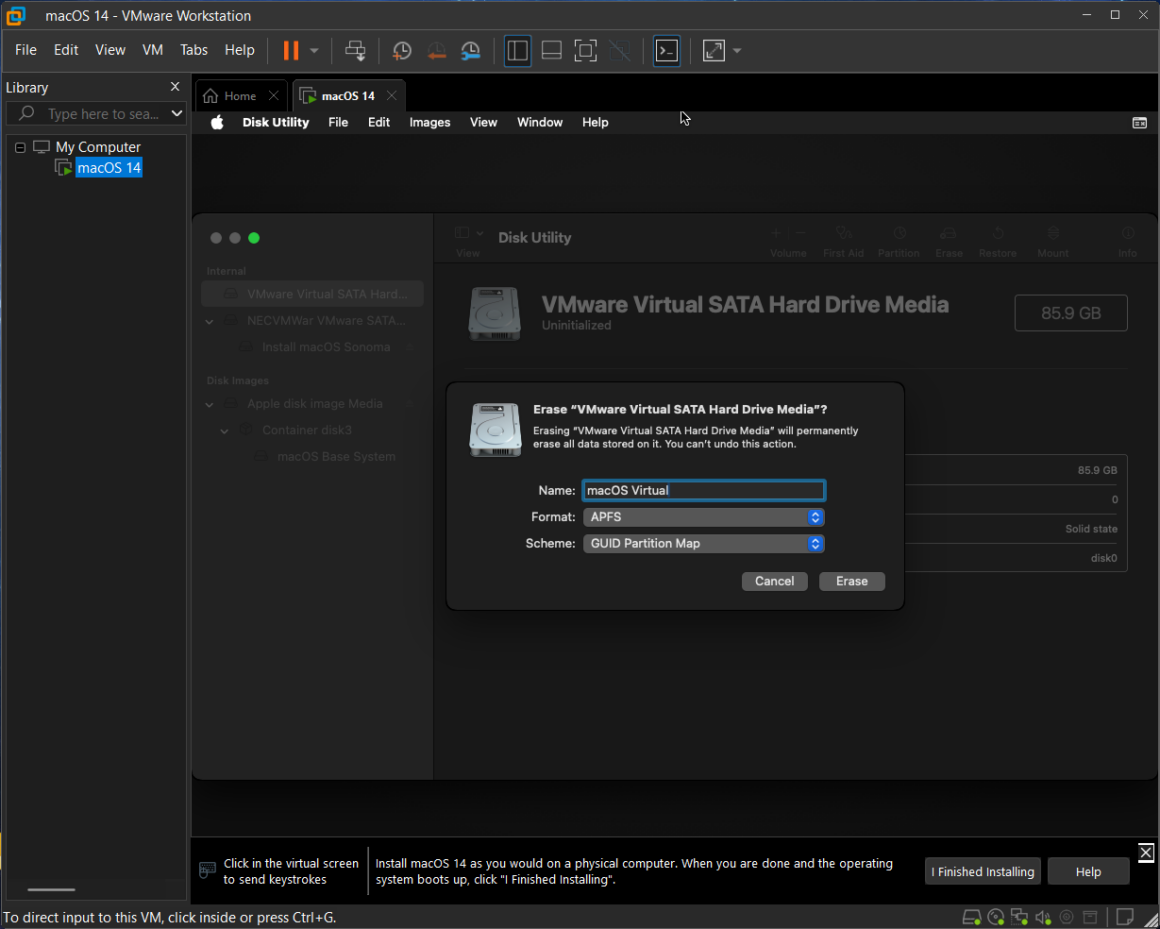Close the Home tab

[274, 96]
